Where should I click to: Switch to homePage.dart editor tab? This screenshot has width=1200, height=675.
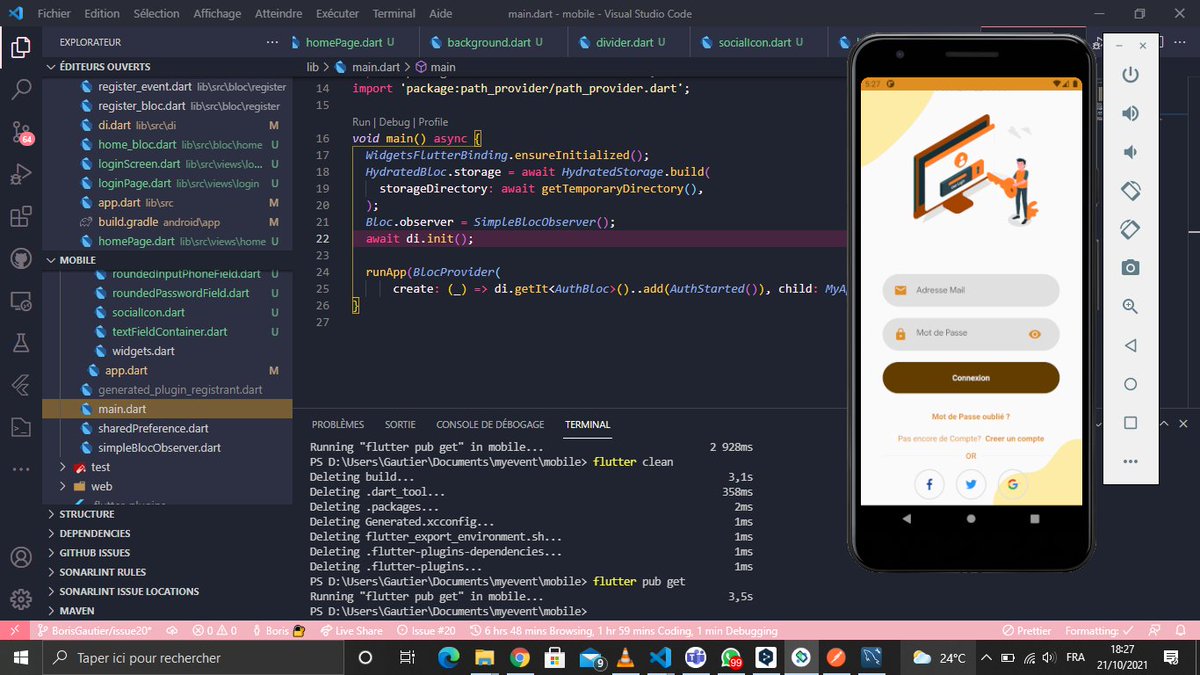click(349, 43)
